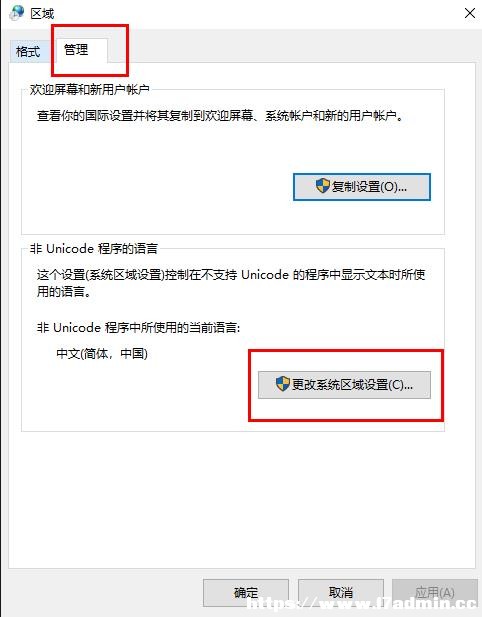Click the 非 Unicode 程序的语言 group heading

click(94, 249)
